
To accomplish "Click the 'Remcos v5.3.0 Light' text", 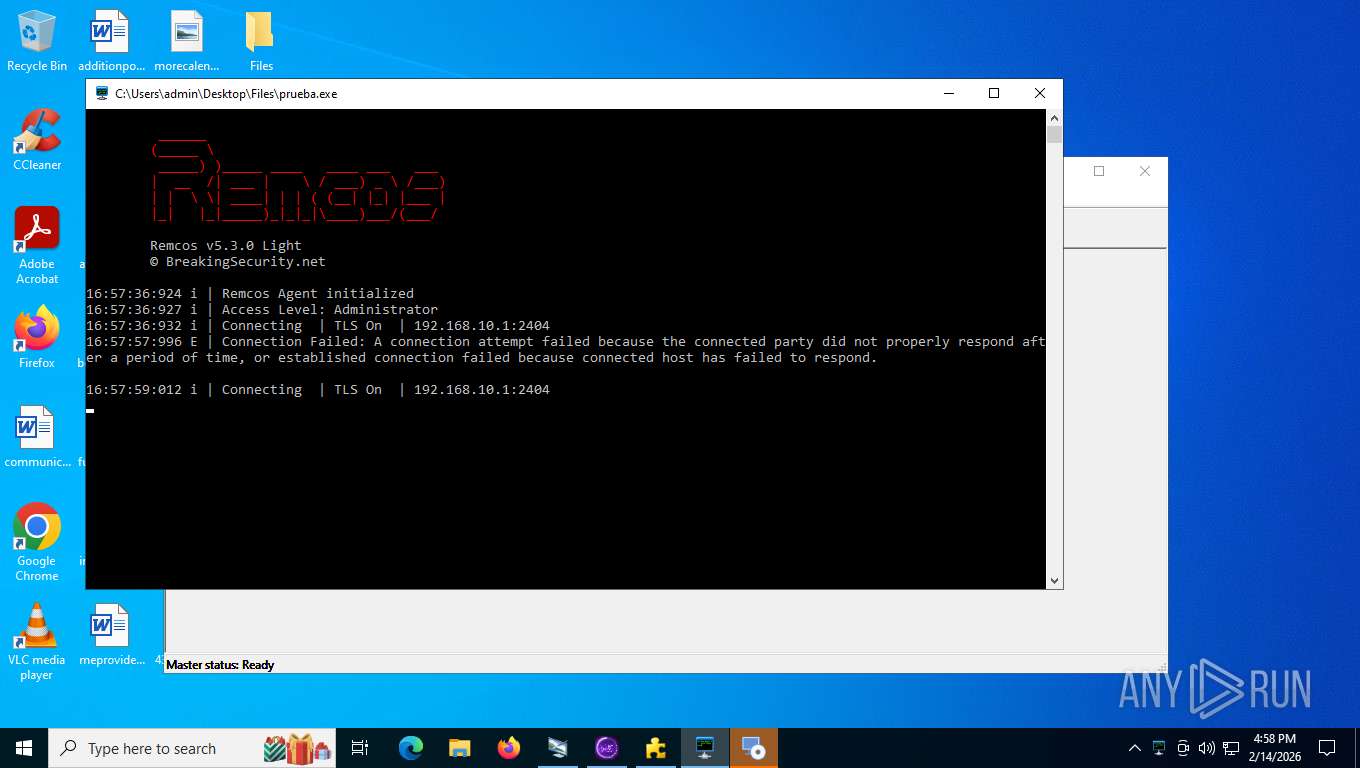I will tap(226, 245).
